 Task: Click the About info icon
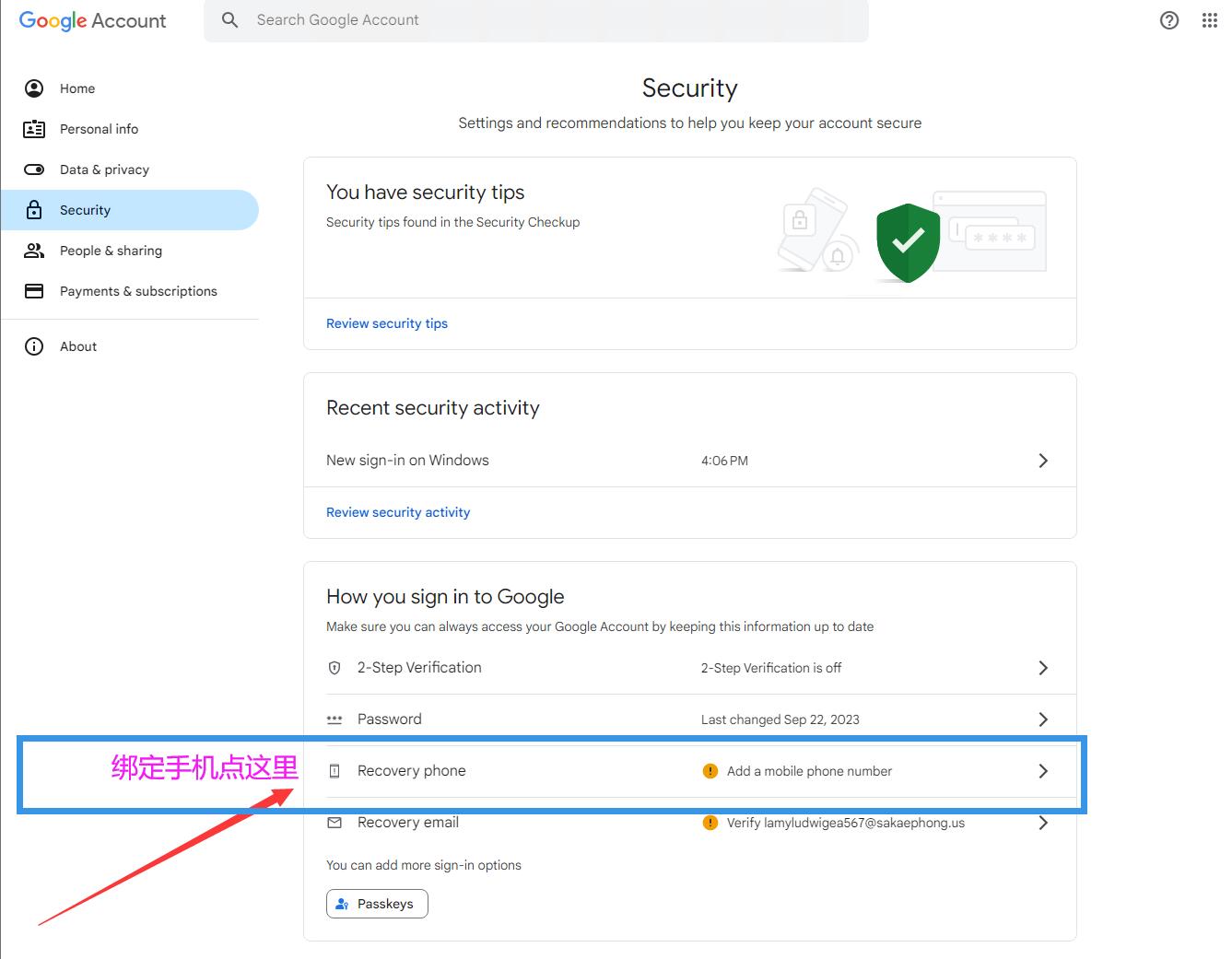pyautogui.click(x=34, y=346)
